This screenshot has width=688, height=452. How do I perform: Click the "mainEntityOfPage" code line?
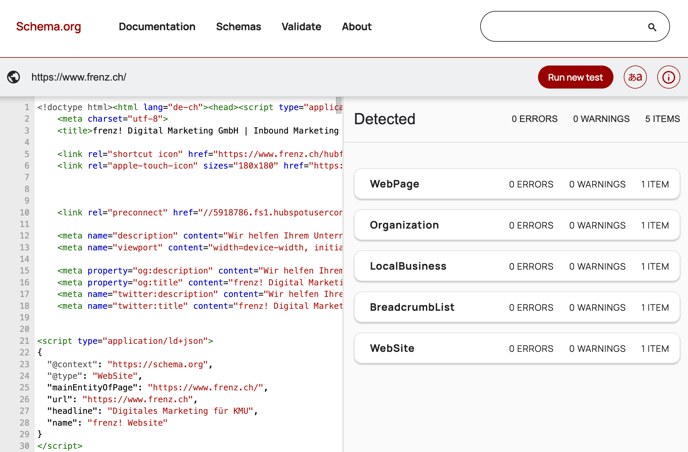pyautogui.click(x=157, y=388)
